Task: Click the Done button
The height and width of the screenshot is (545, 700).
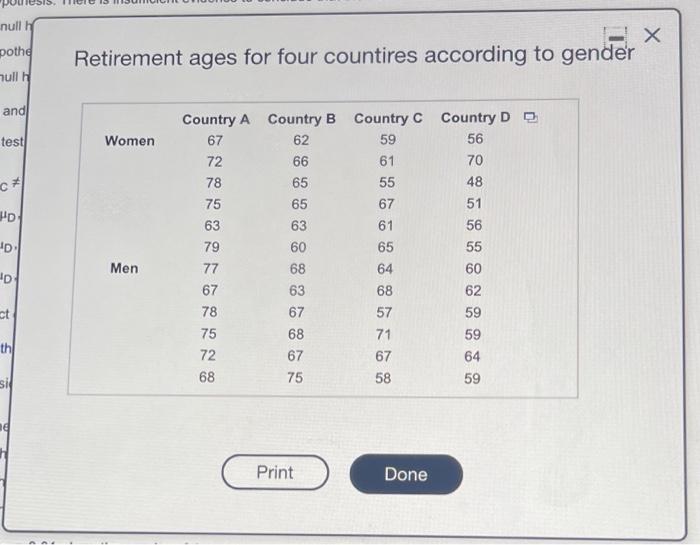Action: 406,474
